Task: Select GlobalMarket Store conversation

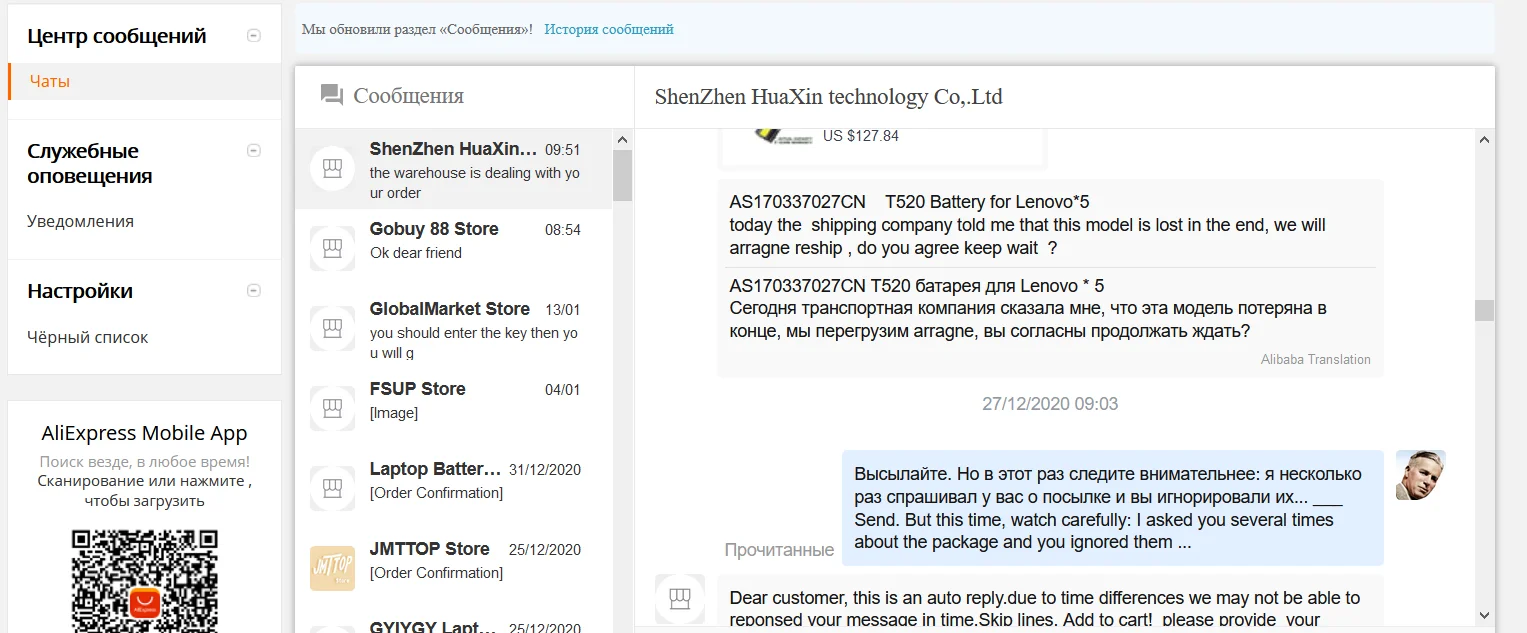Action: [454, 329]
